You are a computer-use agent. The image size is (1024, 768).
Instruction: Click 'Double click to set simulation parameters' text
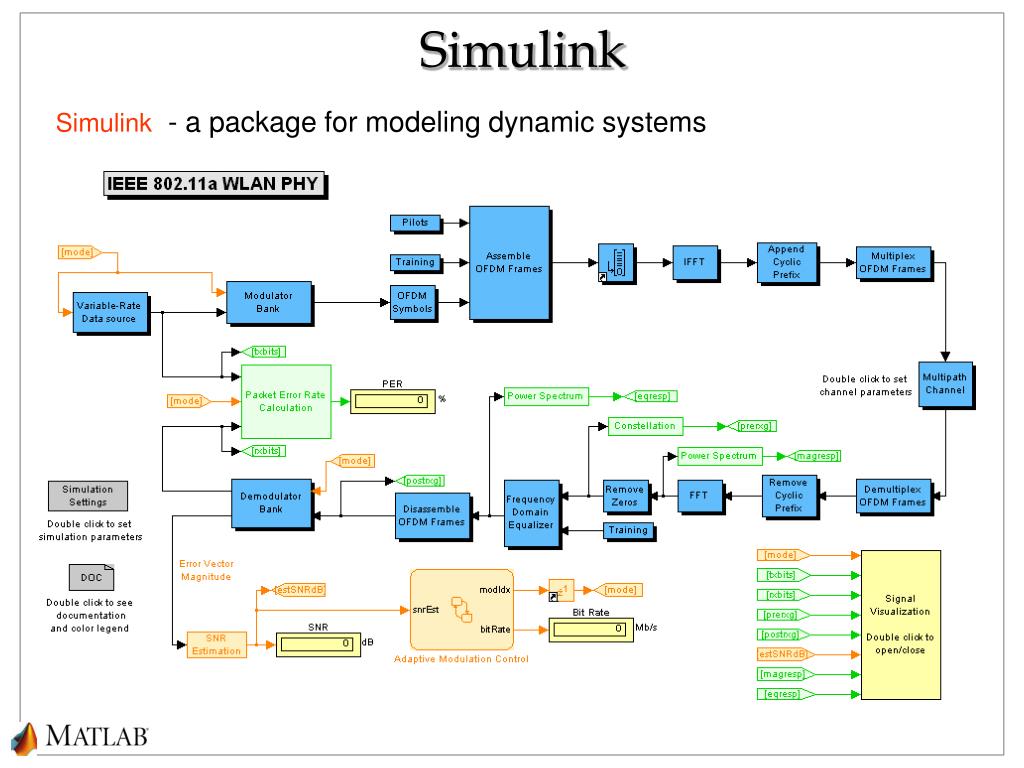[90, 530]
